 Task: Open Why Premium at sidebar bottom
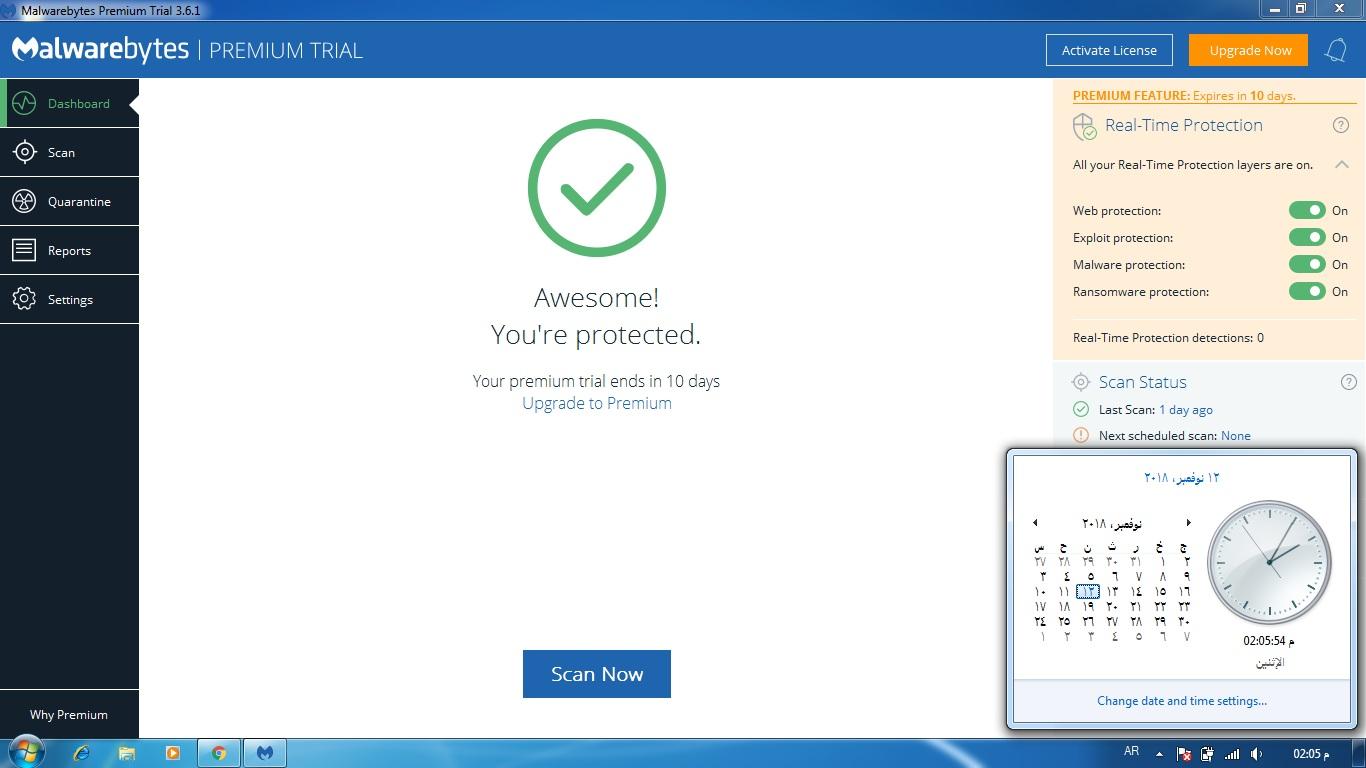pos(69,714)
